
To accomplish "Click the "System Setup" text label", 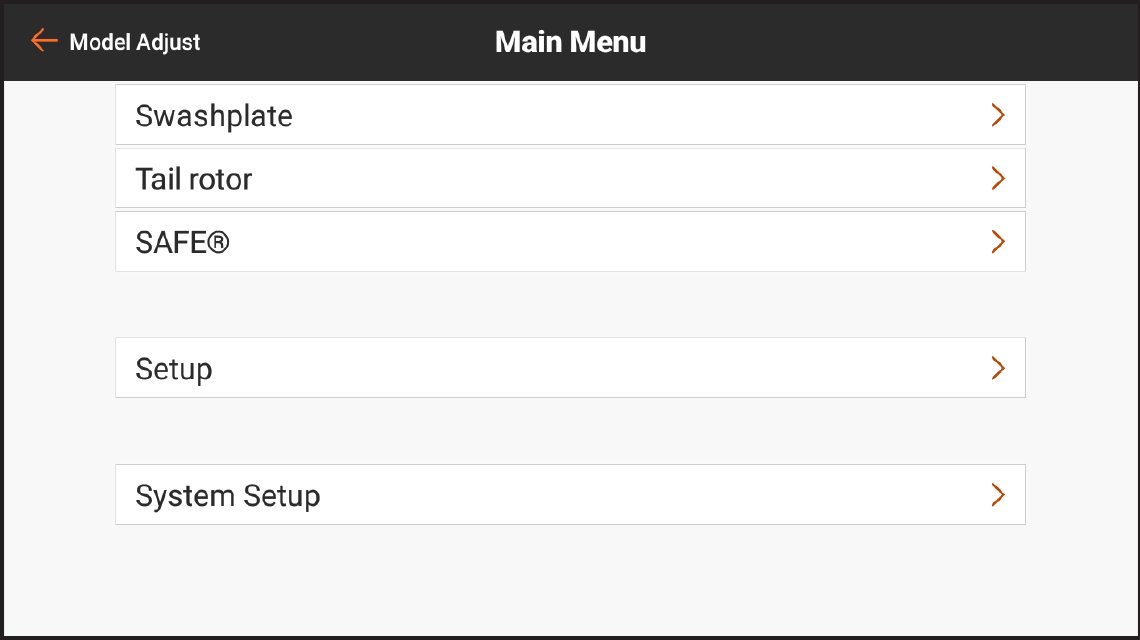I will point(228,496).
